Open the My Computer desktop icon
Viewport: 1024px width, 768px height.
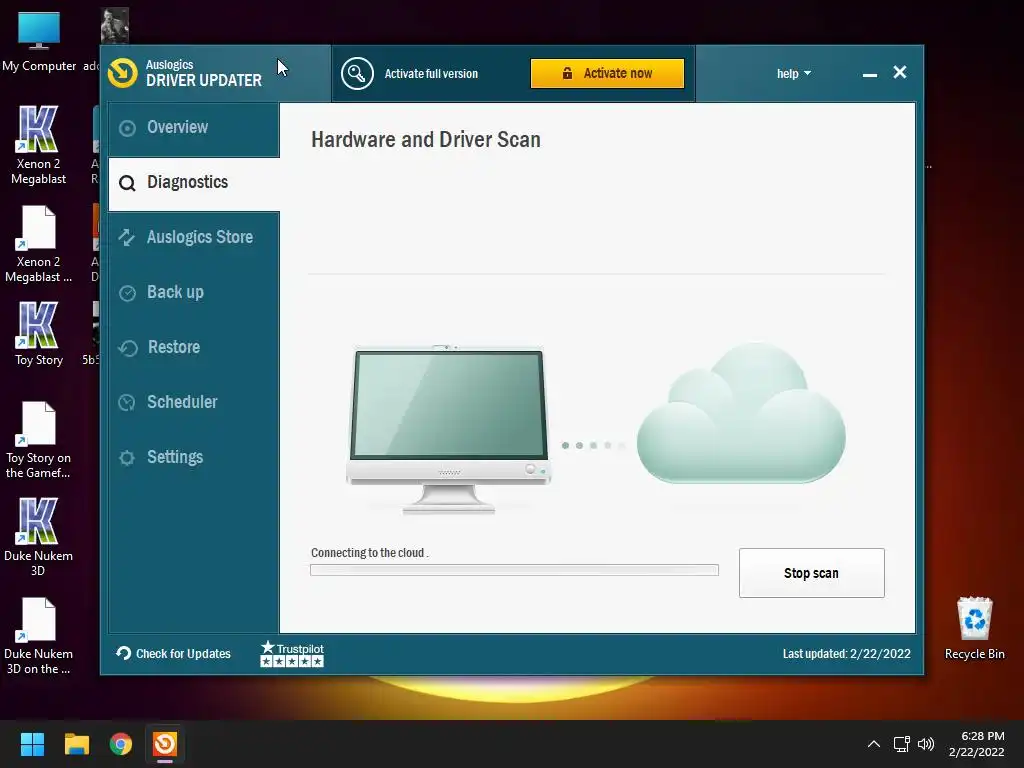pyautogui.click(x=39, y=42)
